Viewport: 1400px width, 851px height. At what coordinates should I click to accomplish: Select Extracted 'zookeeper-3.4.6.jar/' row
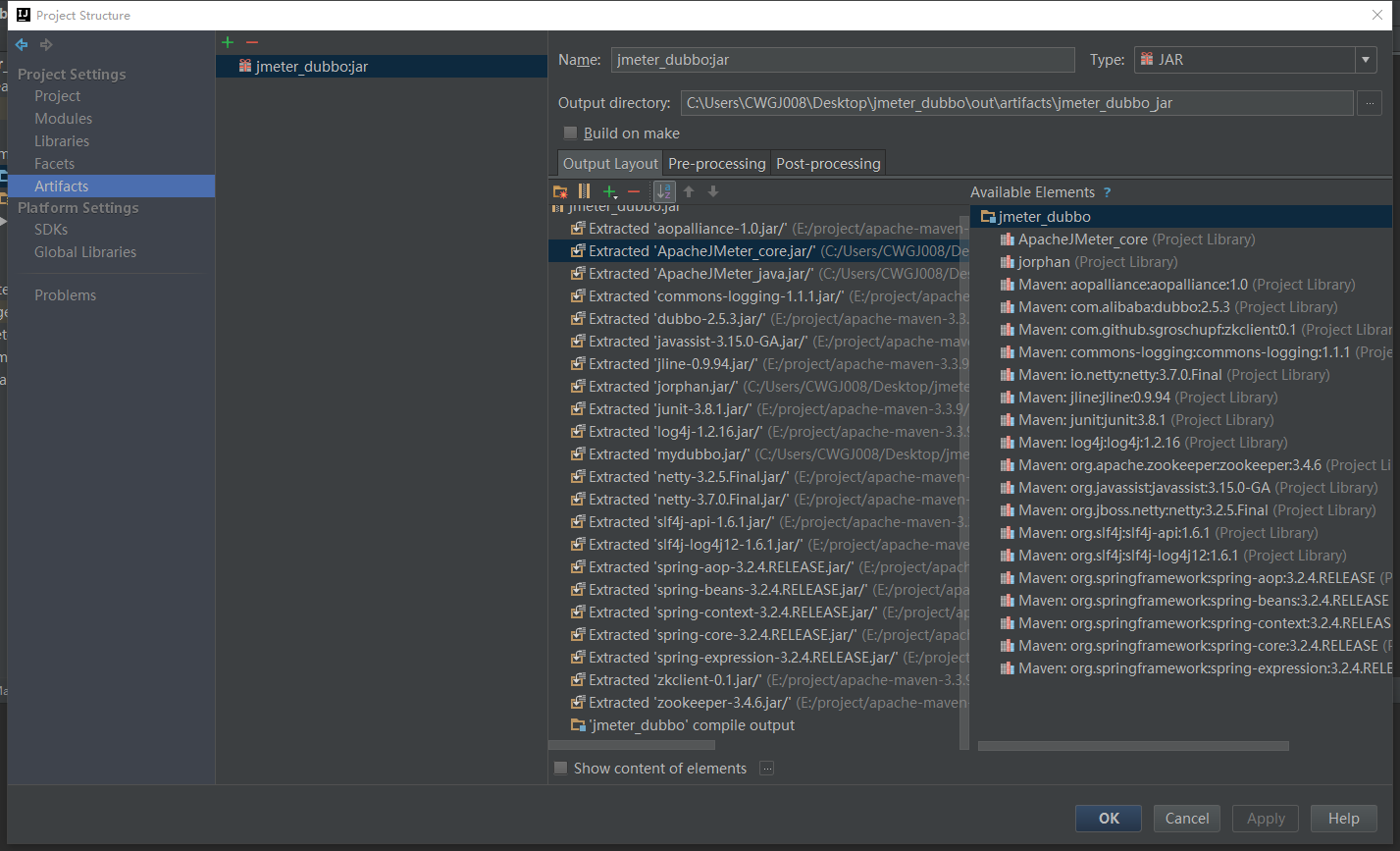tap(758, 703)
